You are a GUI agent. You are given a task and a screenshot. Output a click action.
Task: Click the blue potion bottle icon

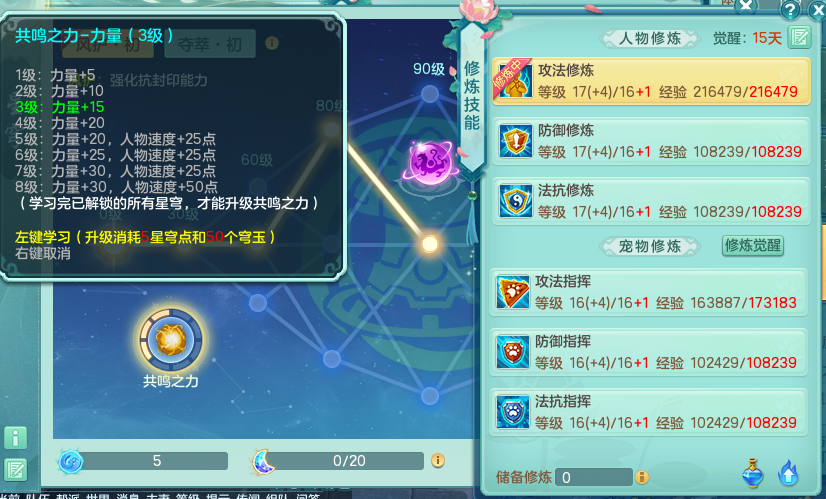coord(753,473)
